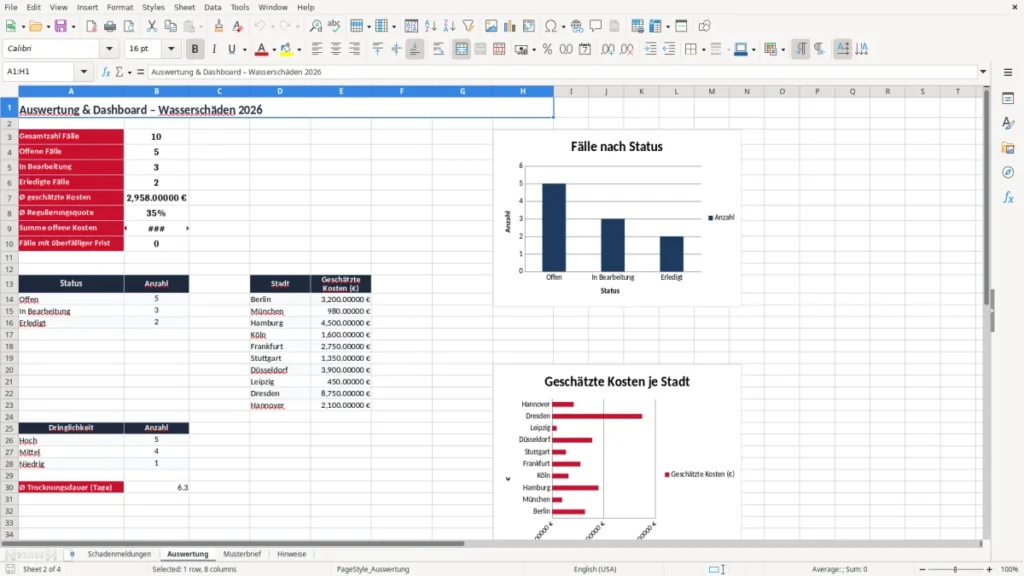Switch to the Schadenmeldungen sheet tab
This screenshot has width=1024, height=576.
[119, 554]
